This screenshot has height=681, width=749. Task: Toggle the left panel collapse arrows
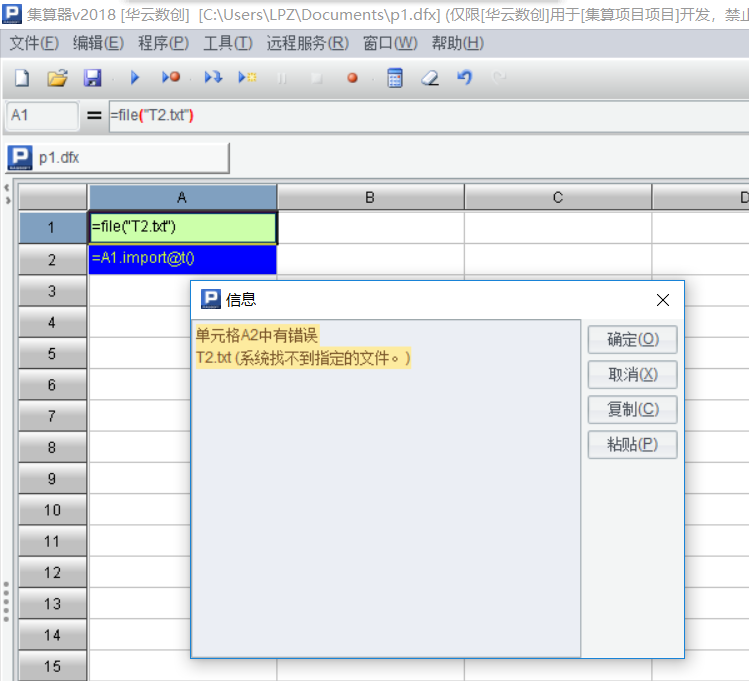tap(7, 194)
